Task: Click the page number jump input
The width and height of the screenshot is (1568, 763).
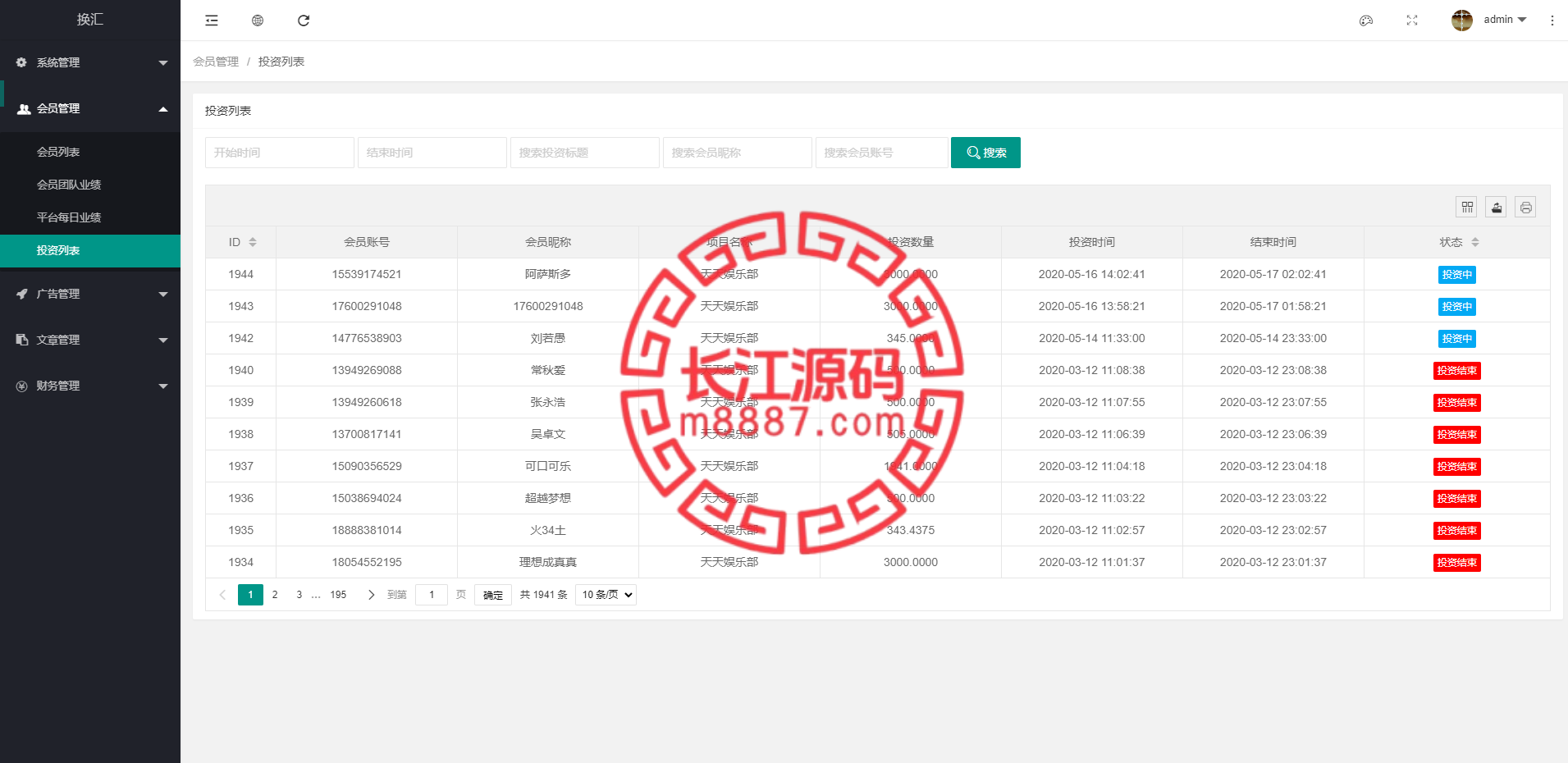Action: (432, 595)
